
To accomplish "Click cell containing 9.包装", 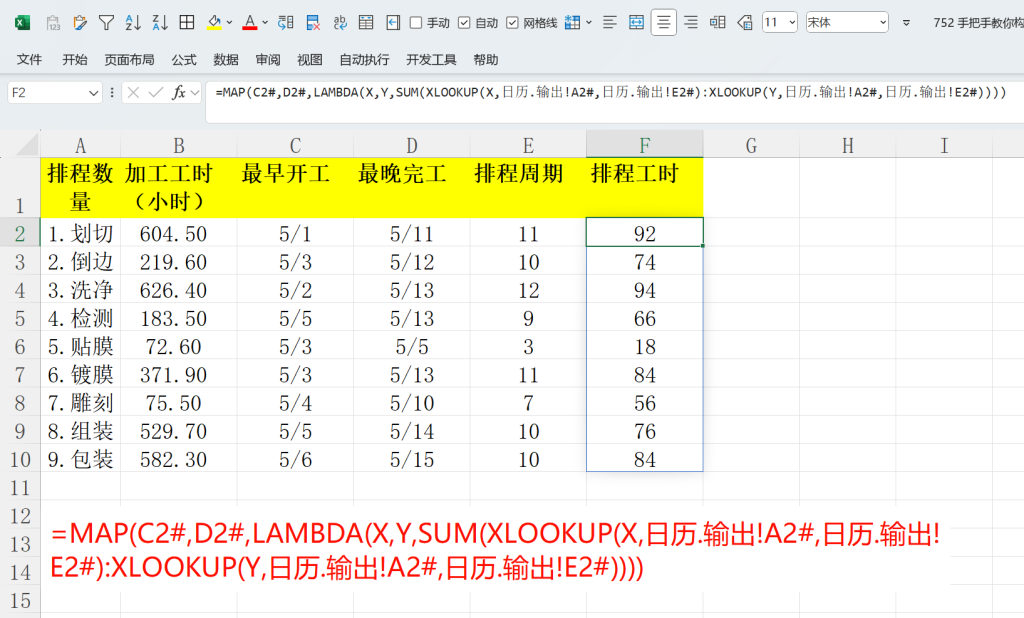I will pos(80,459).
